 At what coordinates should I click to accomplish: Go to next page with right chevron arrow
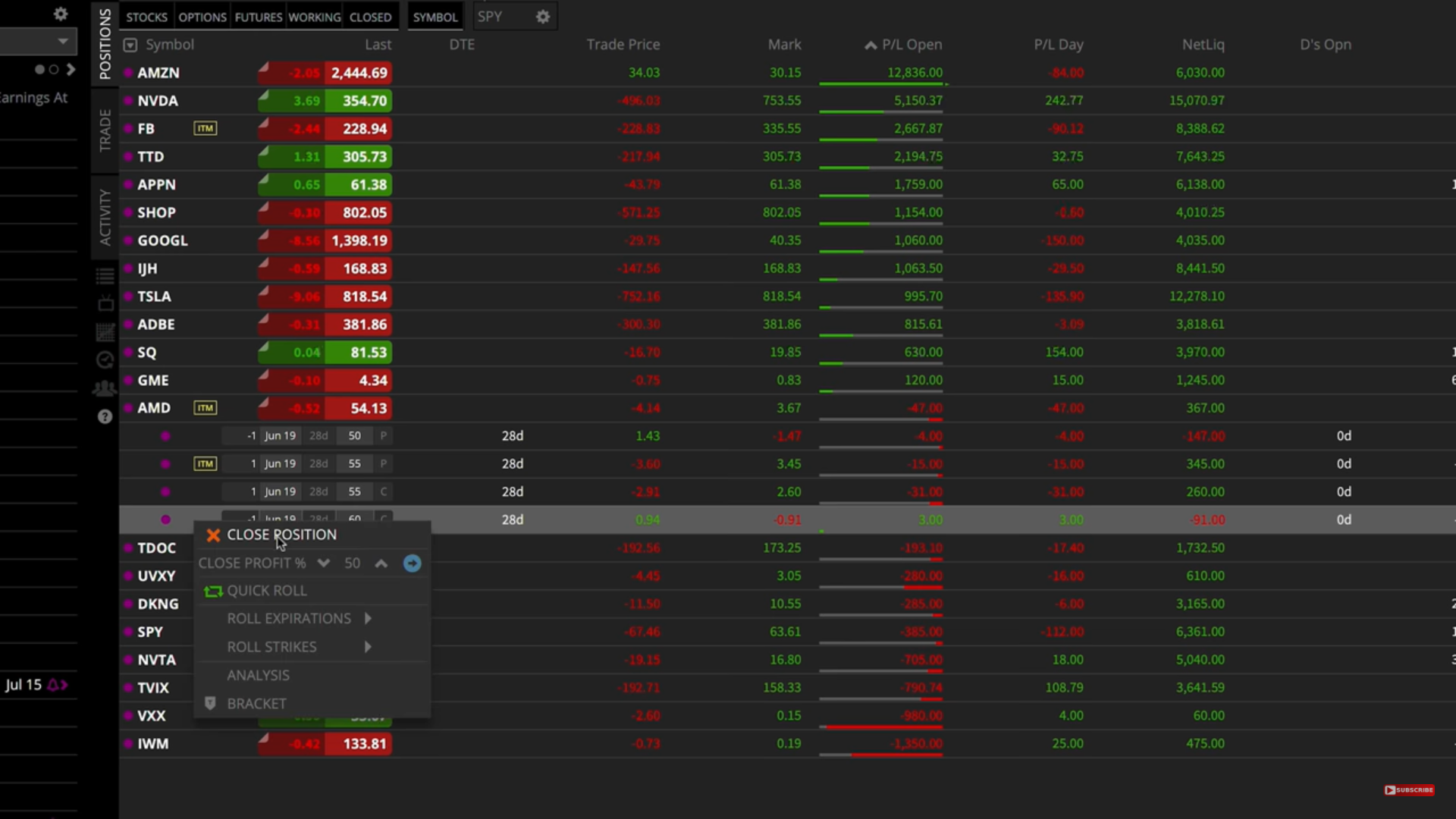click(71, 70)
